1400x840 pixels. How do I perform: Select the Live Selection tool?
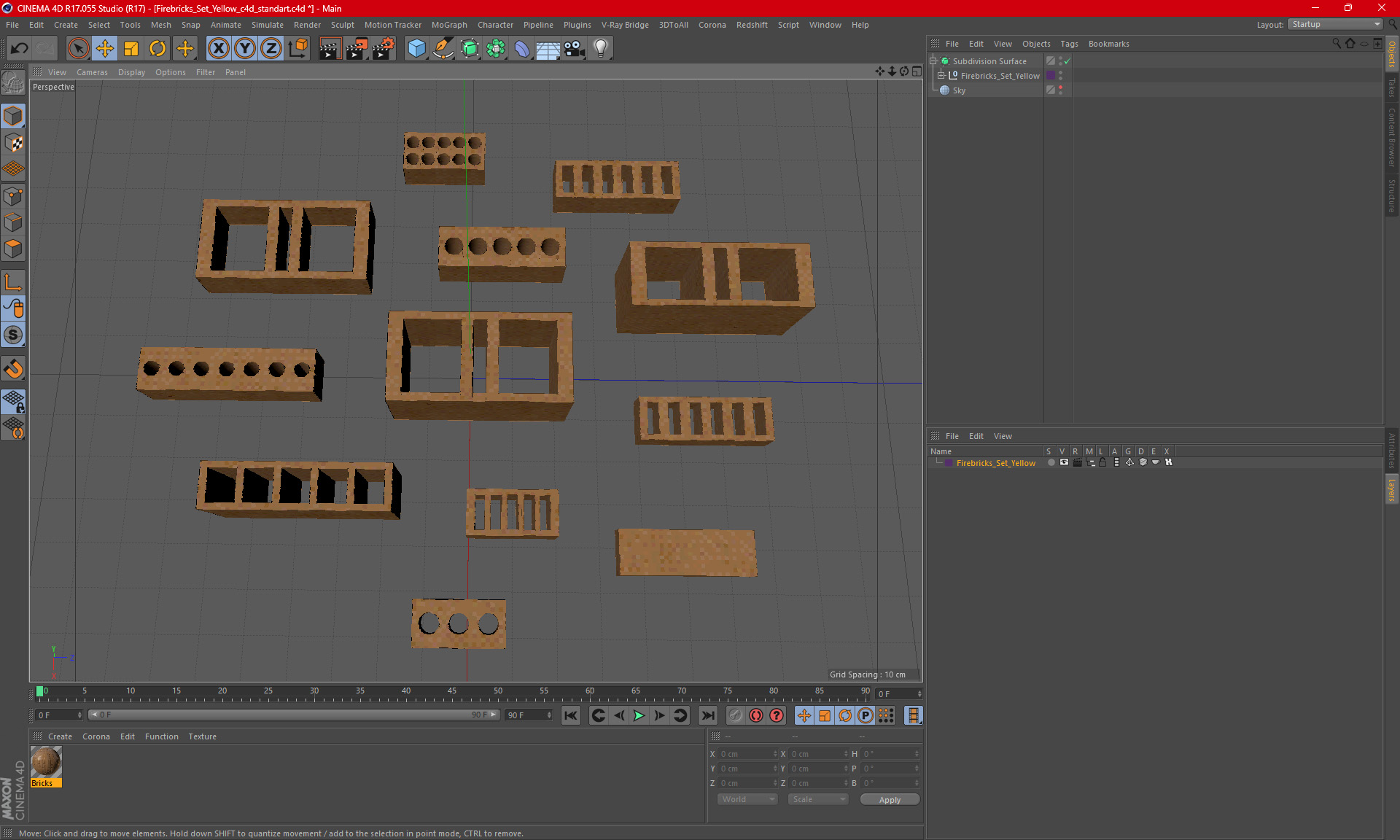pos(78,49)
